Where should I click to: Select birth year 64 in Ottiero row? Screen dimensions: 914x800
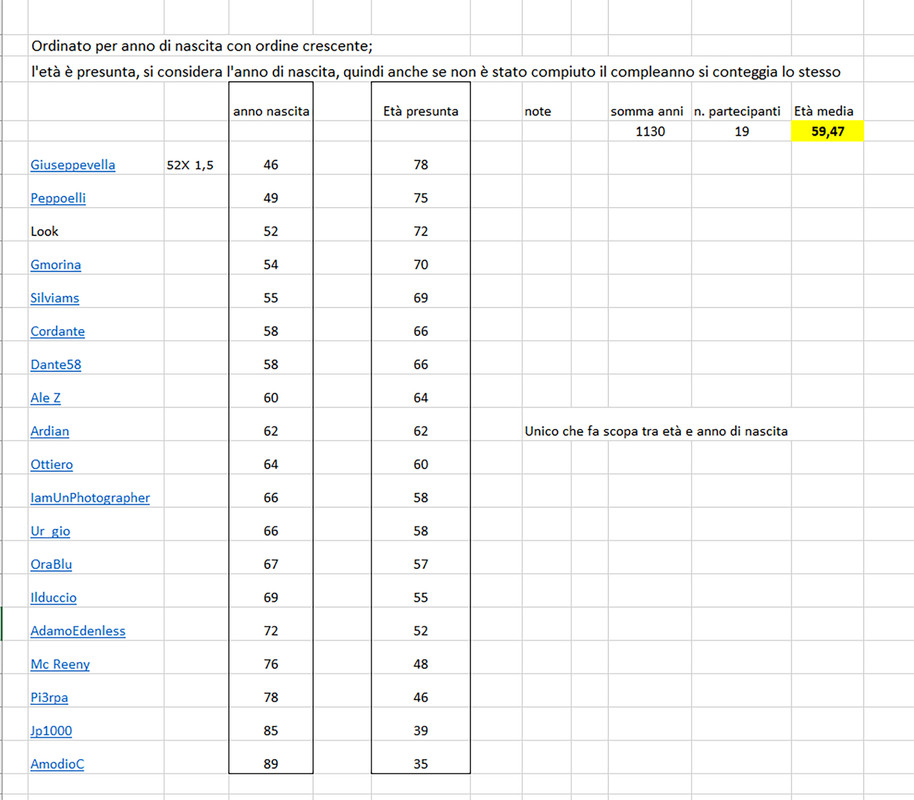270,465
